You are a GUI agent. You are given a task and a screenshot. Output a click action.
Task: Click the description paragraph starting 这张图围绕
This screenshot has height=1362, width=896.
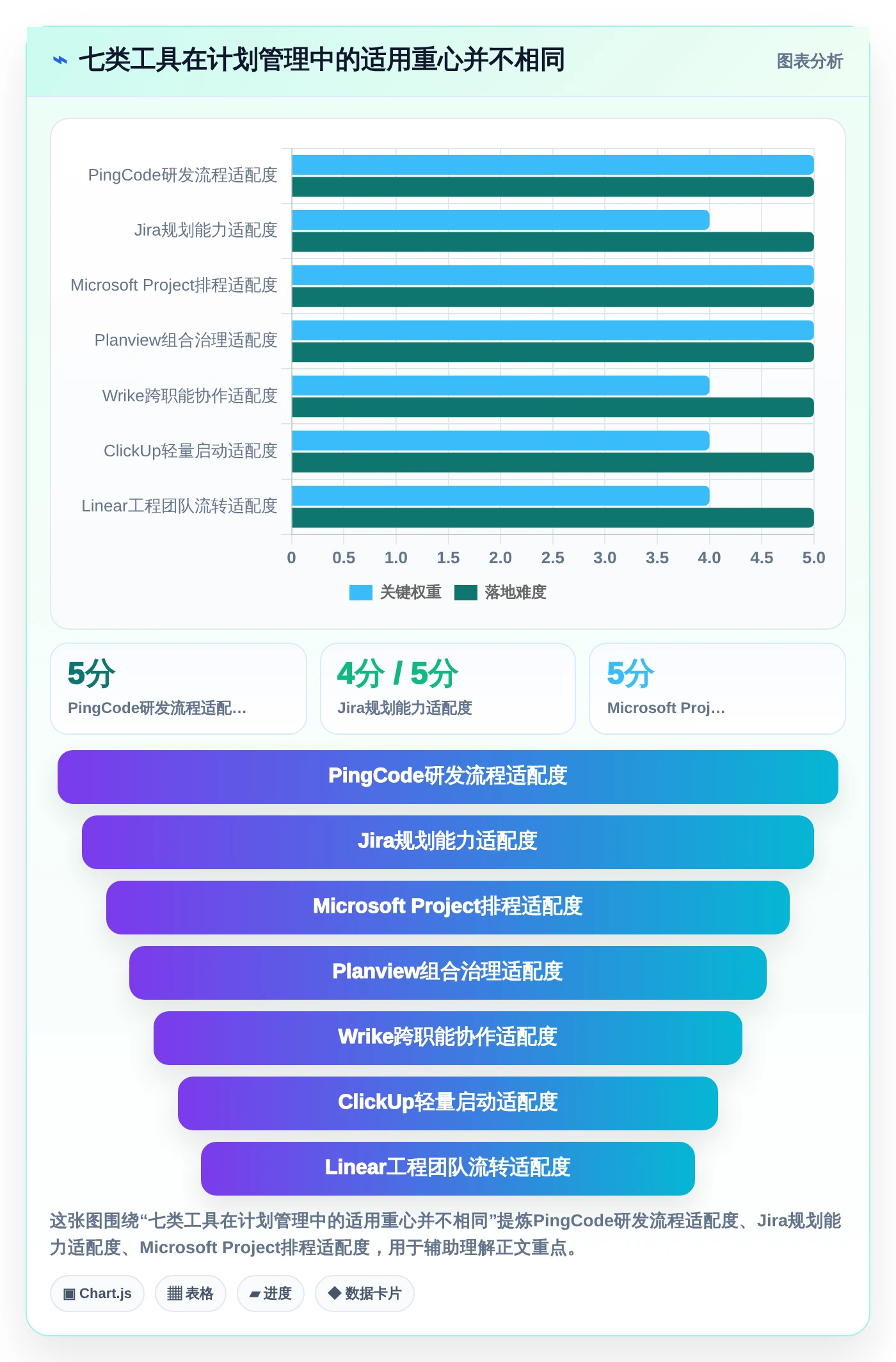pos(446,1234)
